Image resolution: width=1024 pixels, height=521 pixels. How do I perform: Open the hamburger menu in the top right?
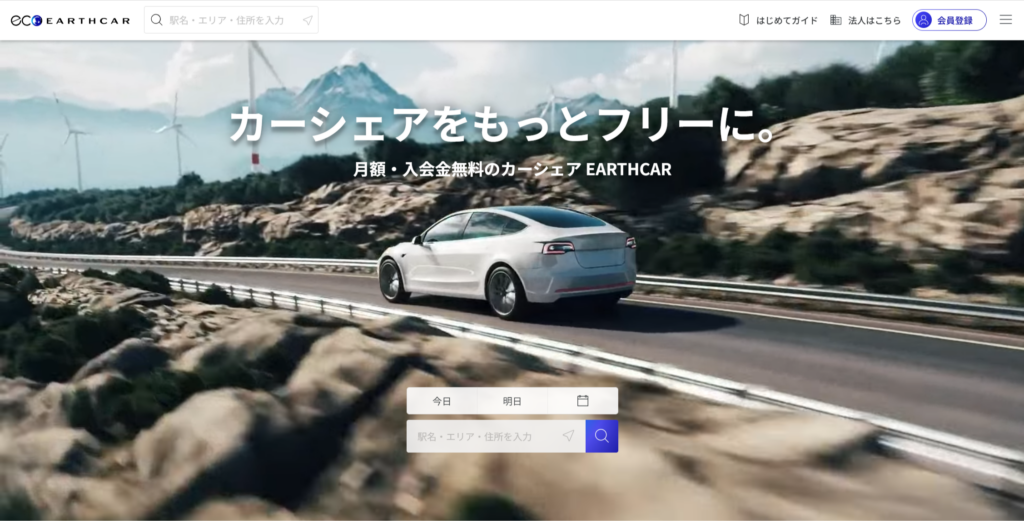(x=1005, y=20)
